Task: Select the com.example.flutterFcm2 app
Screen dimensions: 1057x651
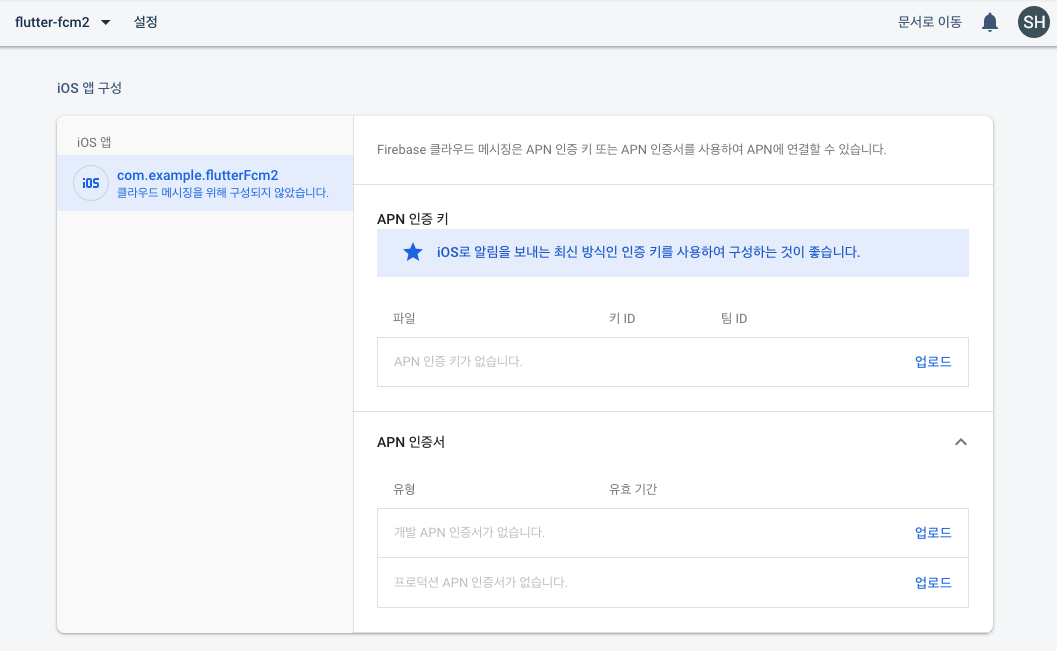Action: [x=205, y=183]
